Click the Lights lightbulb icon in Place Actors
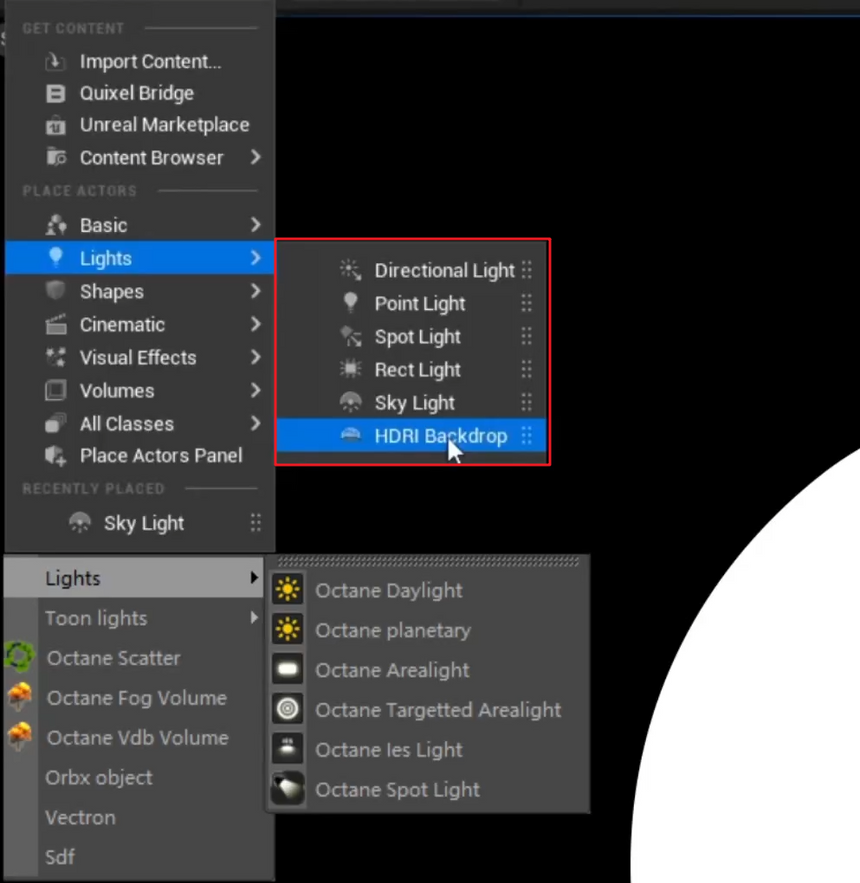The image size is (860, 883). pyautogui.click(x=56, y=257)
